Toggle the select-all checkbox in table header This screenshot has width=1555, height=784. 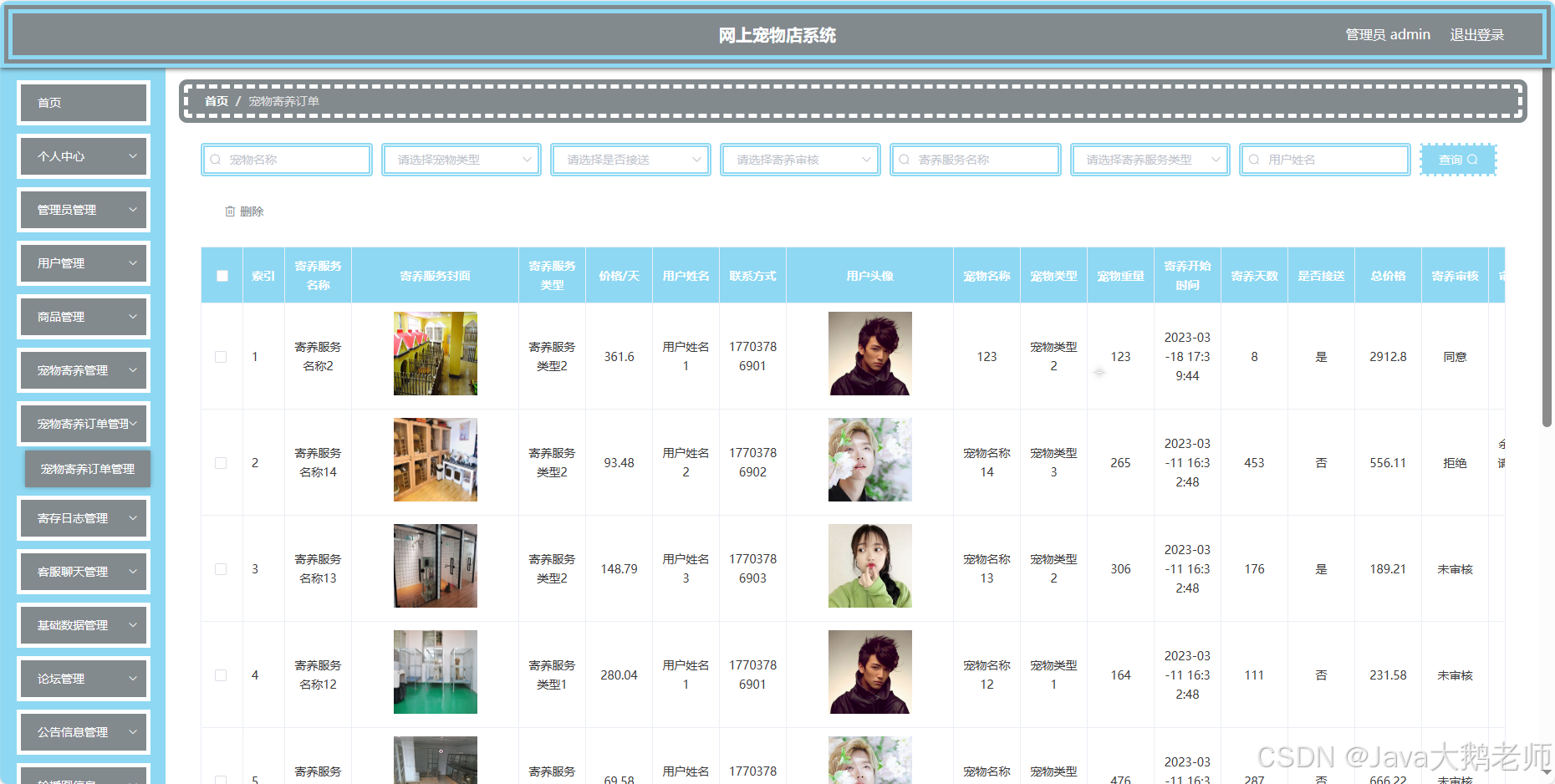222,276
